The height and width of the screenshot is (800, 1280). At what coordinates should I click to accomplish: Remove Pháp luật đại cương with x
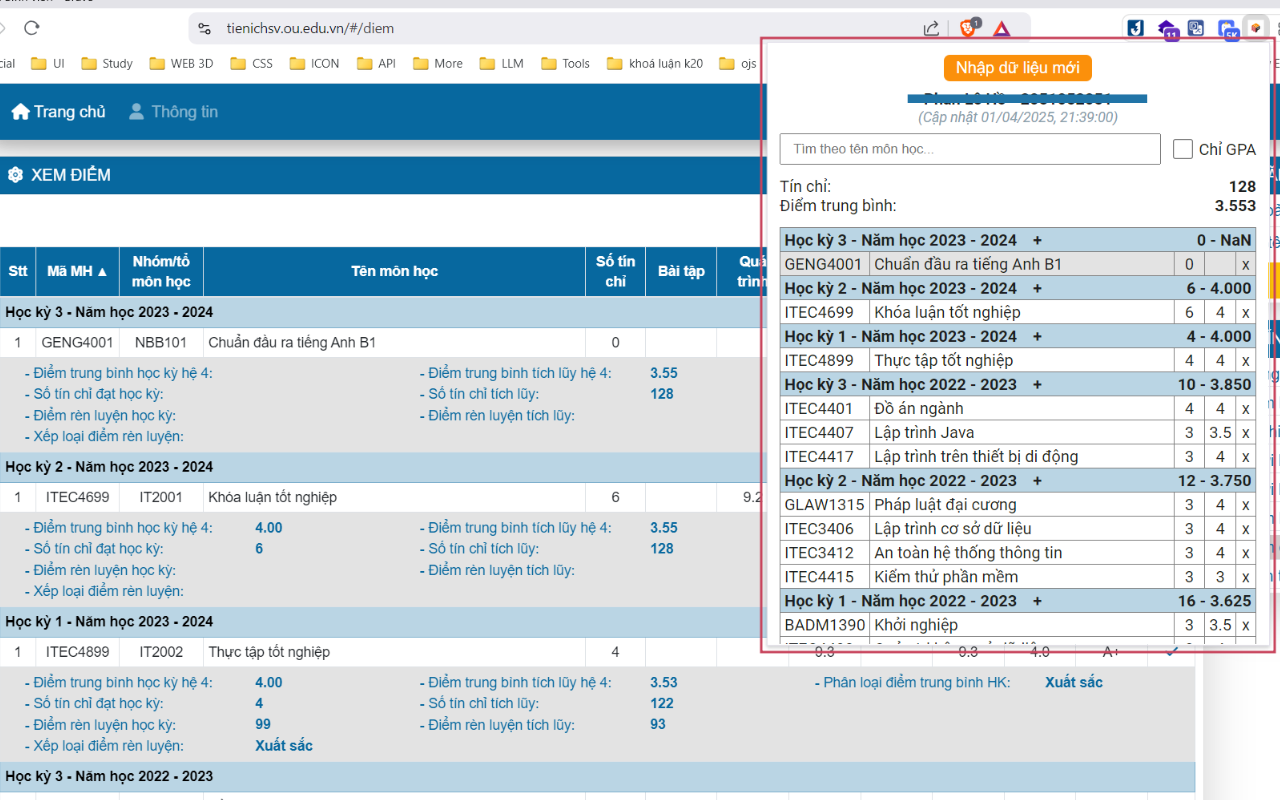pyautogui.click(x=1245, y=505)
